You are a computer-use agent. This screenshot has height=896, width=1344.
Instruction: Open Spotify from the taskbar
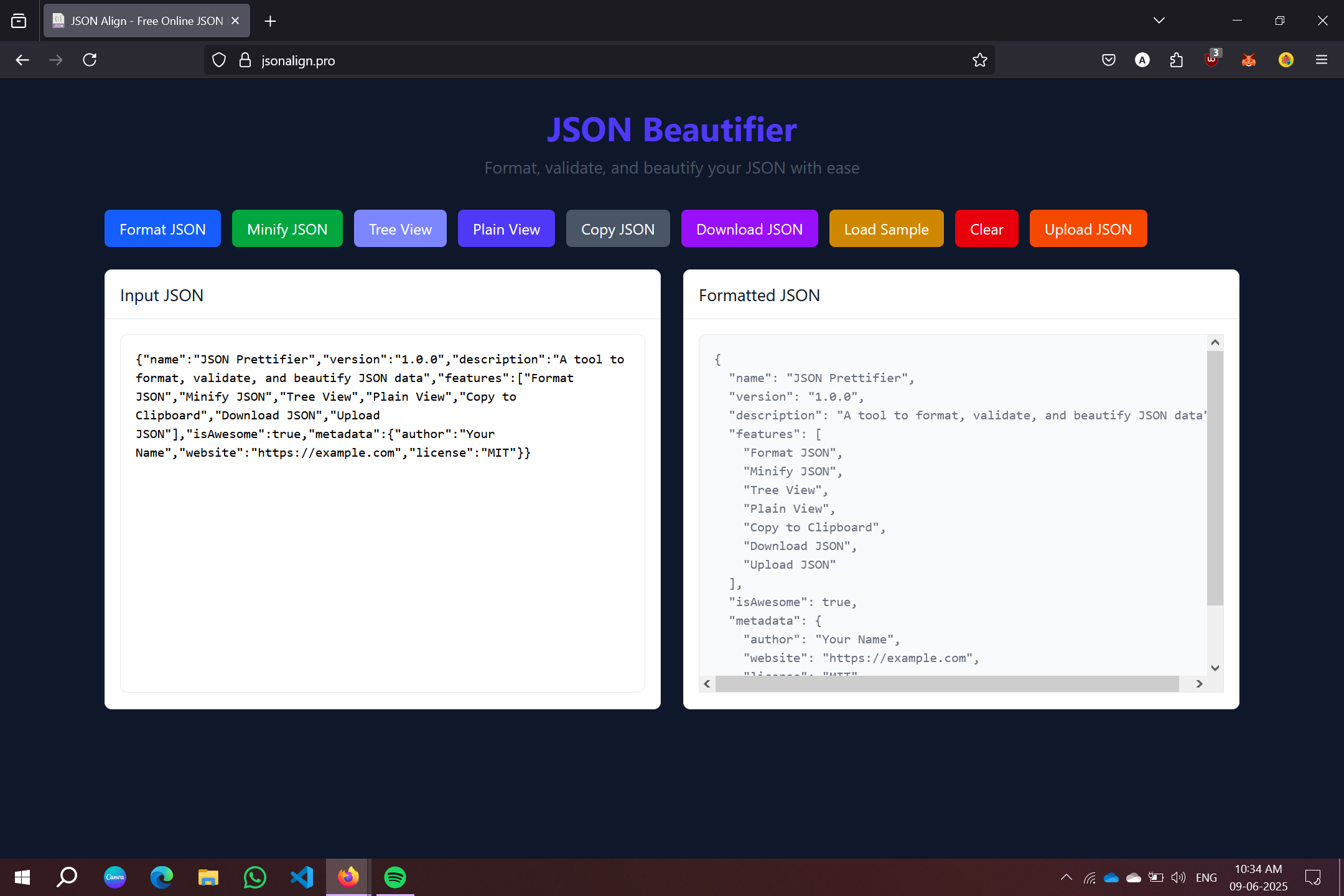point(395,877)
